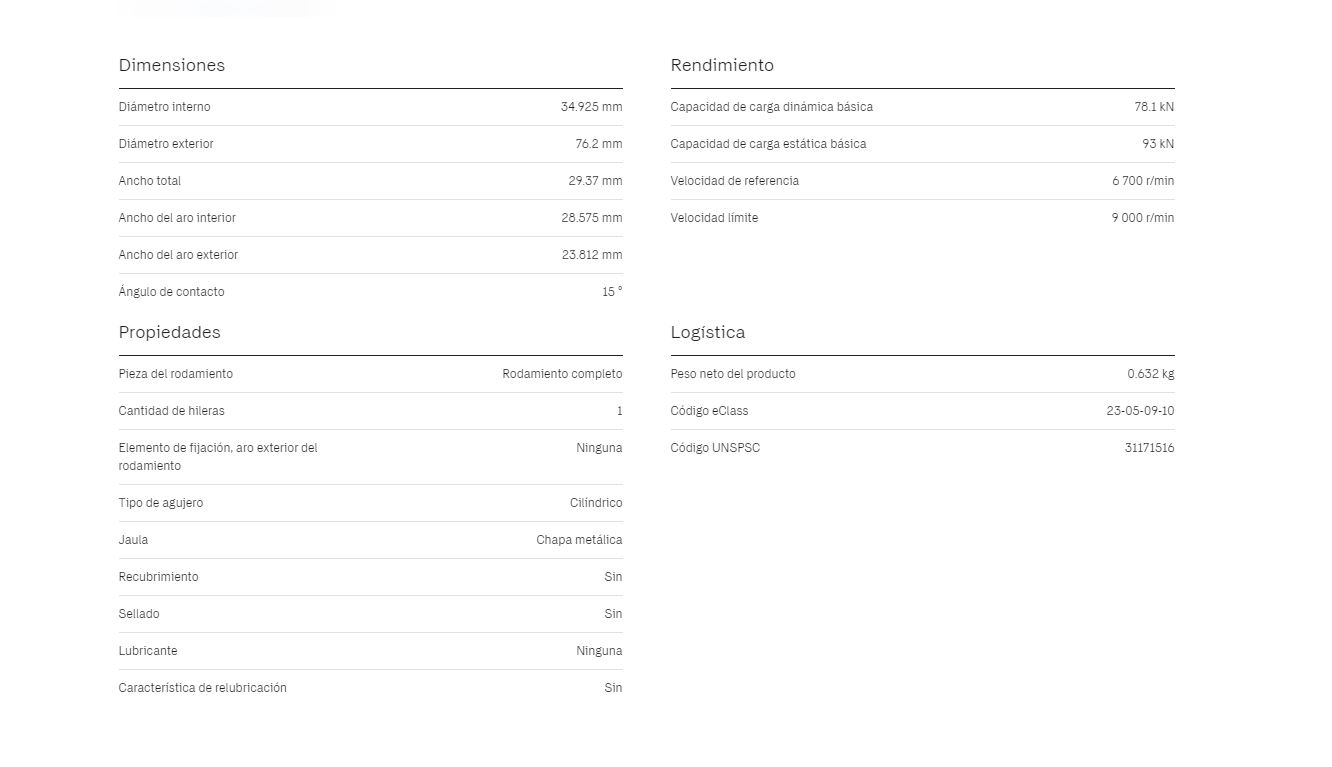Screen dimensions: 1332x767
Task: Click the Diámetro interno label
Action: 164,107
